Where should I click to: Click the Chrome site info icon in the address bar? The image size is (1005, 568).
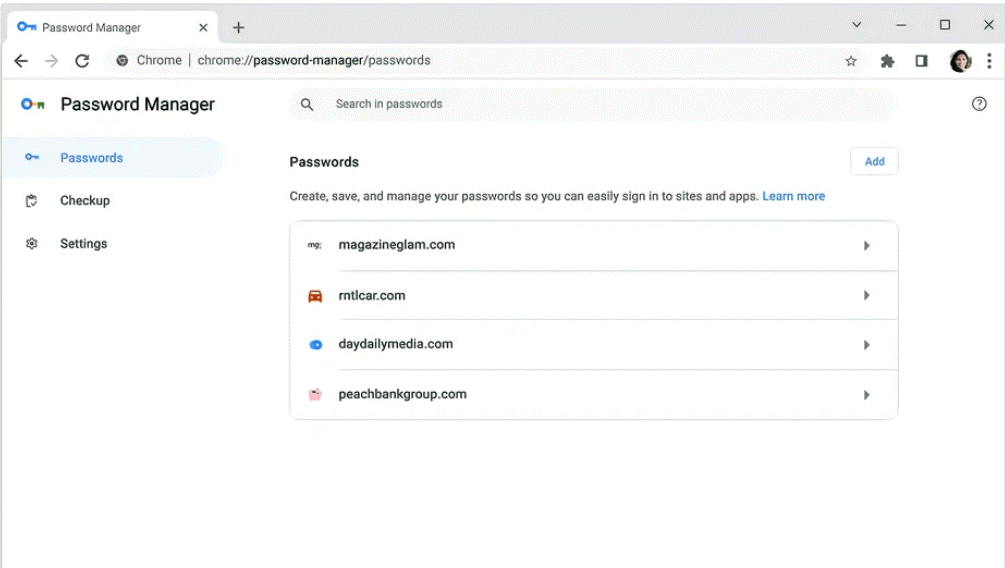click(x=122, y=60)
